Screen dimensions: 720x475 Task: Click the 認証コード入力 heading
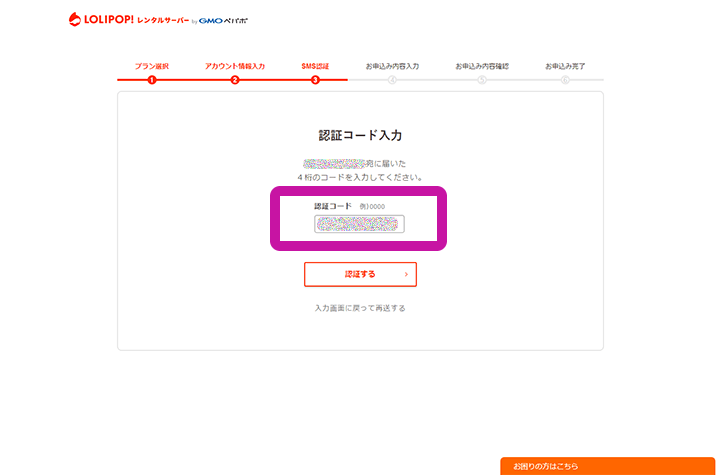click(x=360, y=135)
